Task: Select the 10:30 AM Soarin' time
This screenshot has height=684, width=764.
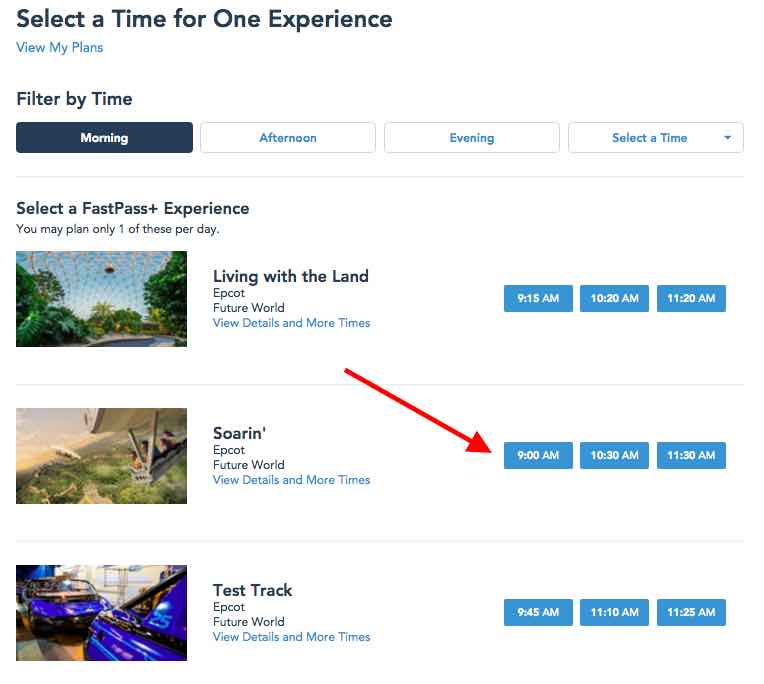Action: (x=614, y=455)
